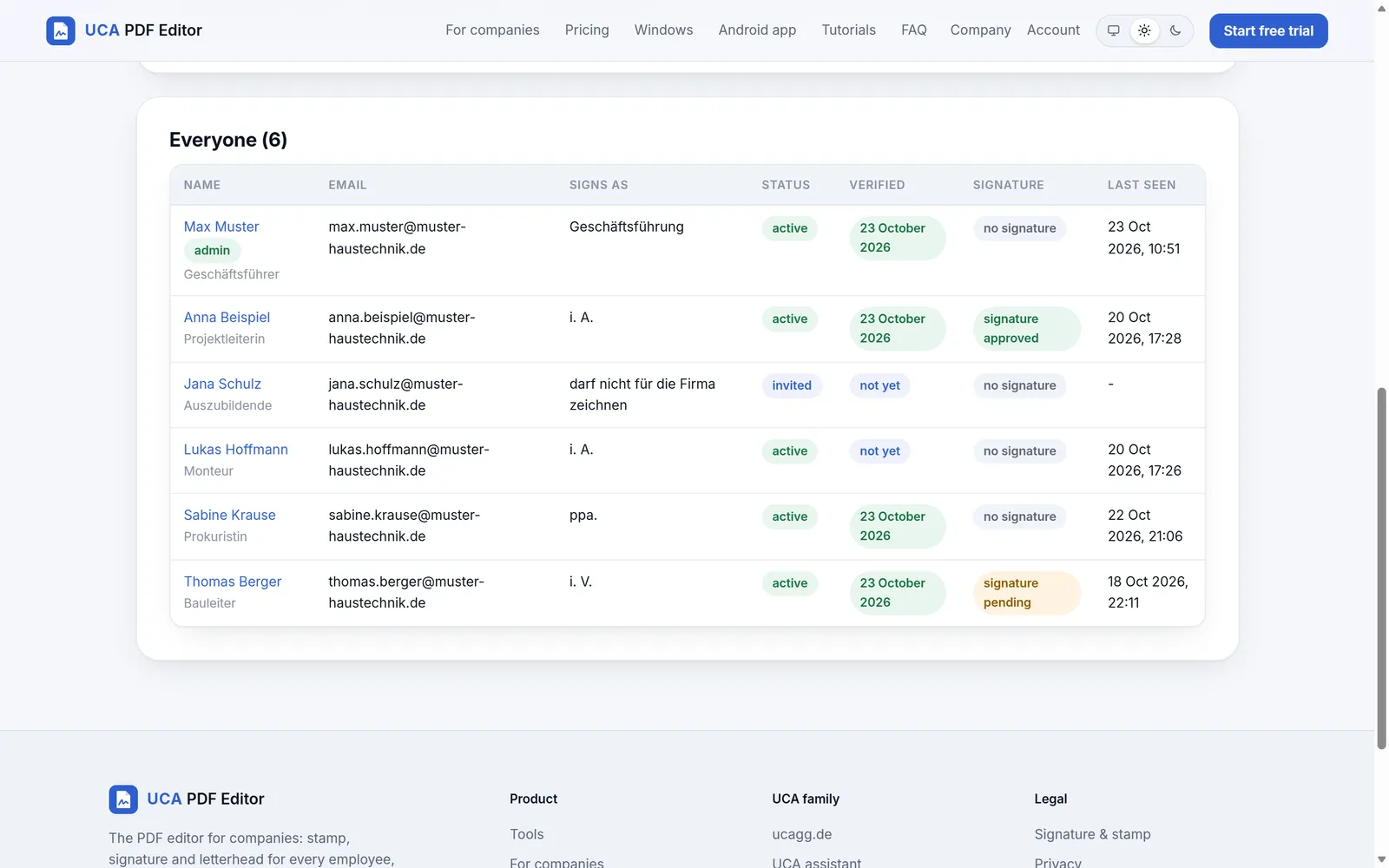Click the email max.muster@muster-haustechnik.de

pos(397,238)
